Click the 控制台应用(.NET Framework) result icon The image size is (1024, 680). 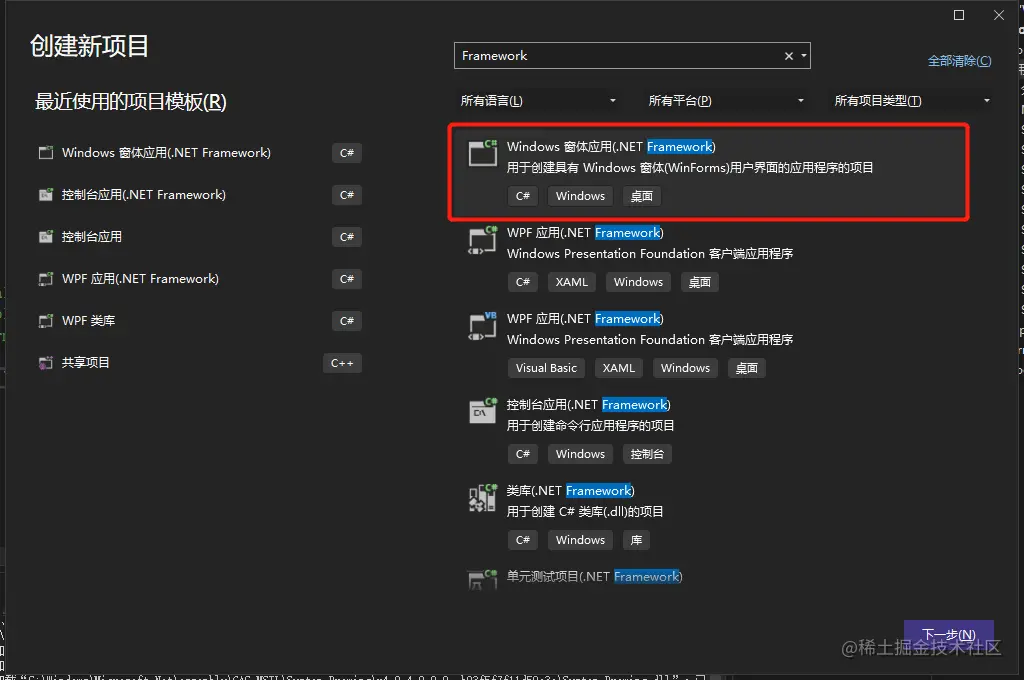coord(483,412)
